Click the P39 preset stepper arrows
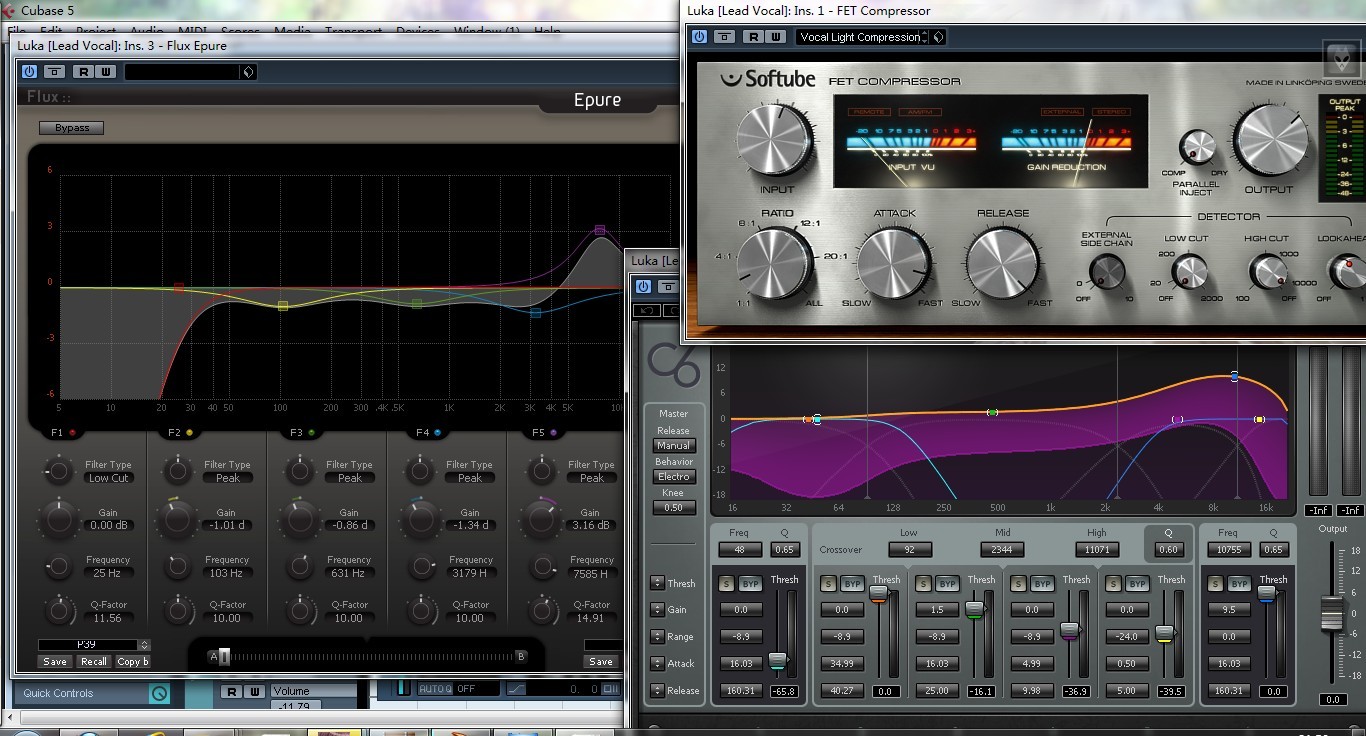 (144, 645)
